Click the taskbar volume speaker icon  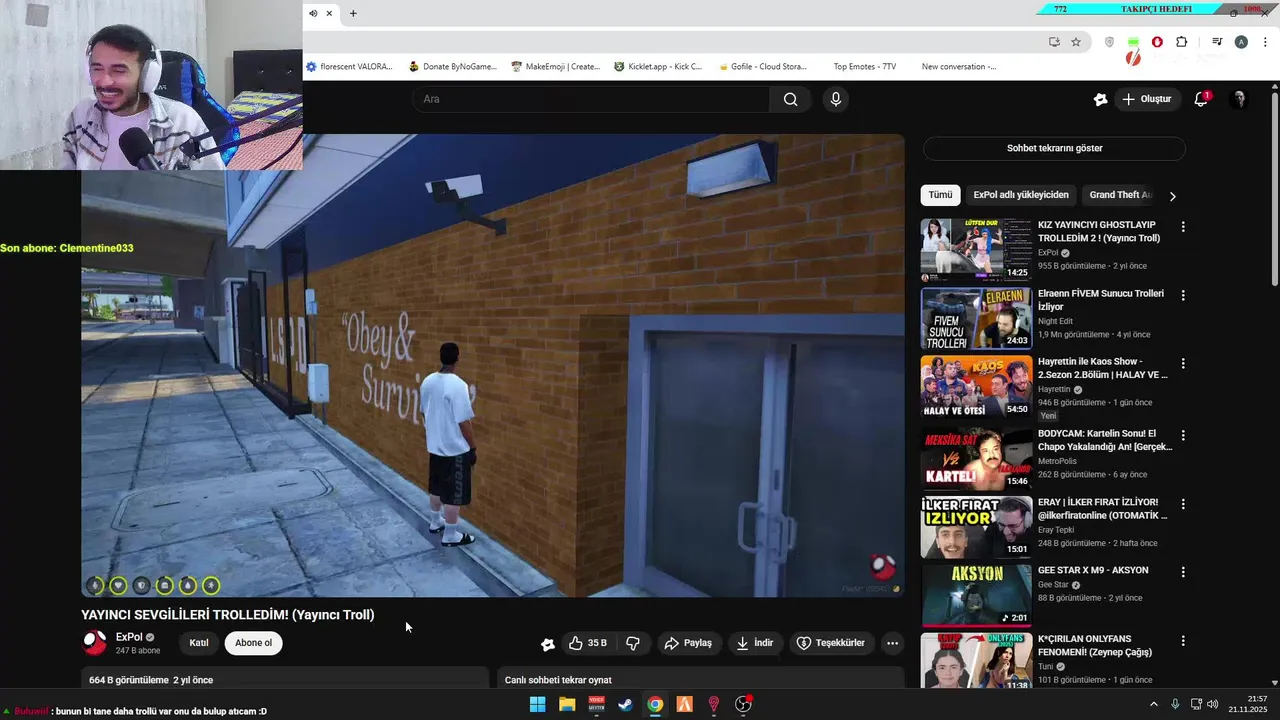click(1213, 704)
